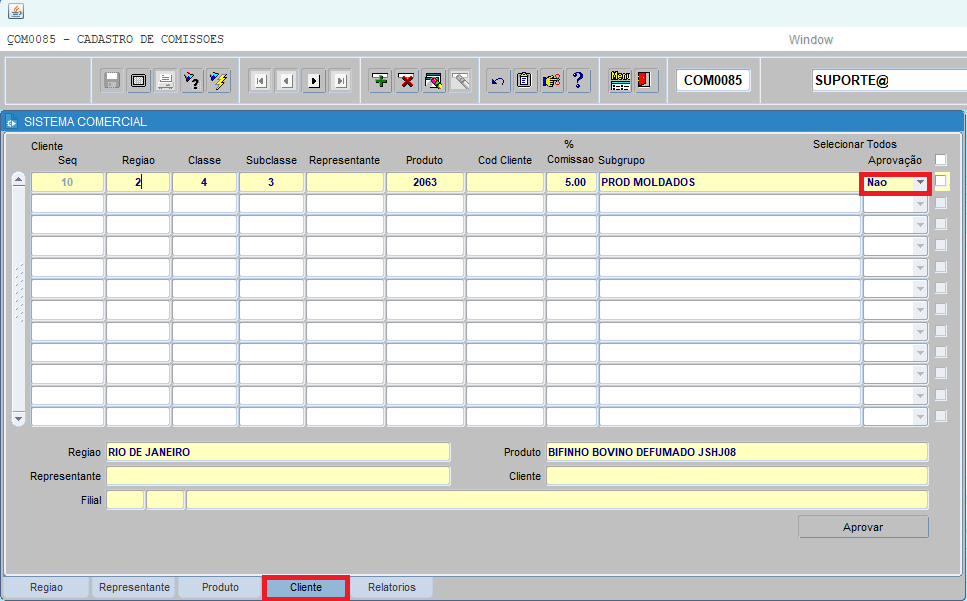
Task: Switch to the Produto tab
Action: [220, 587]
